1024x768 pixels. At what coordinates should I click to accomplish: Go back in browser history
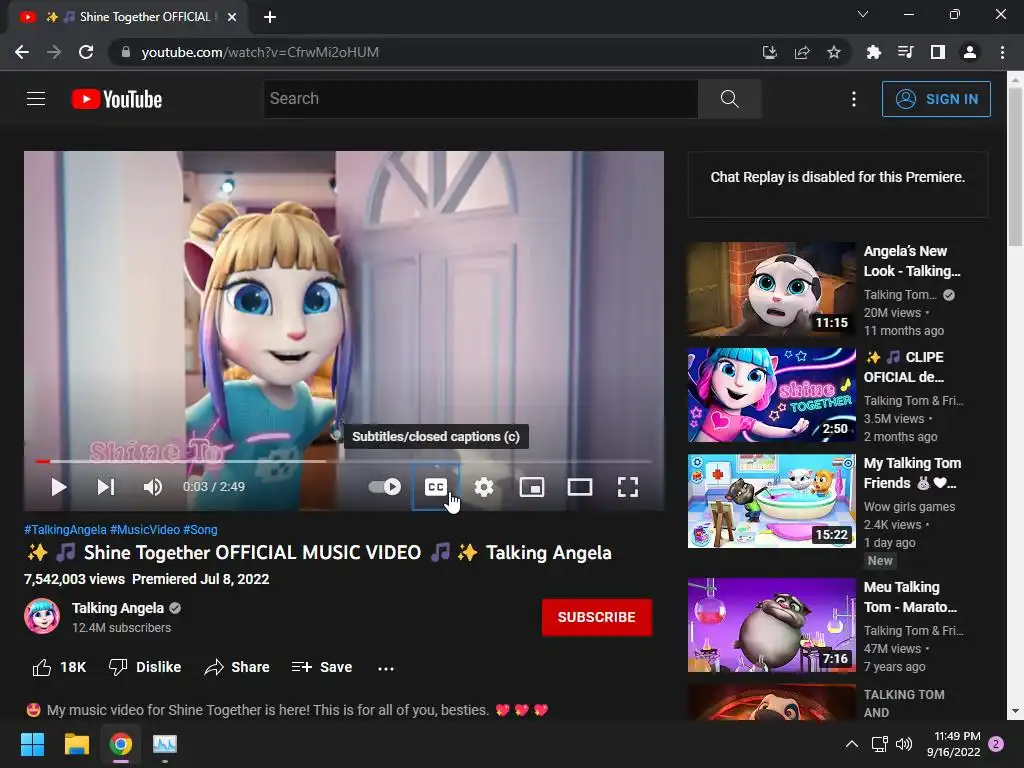22,52
